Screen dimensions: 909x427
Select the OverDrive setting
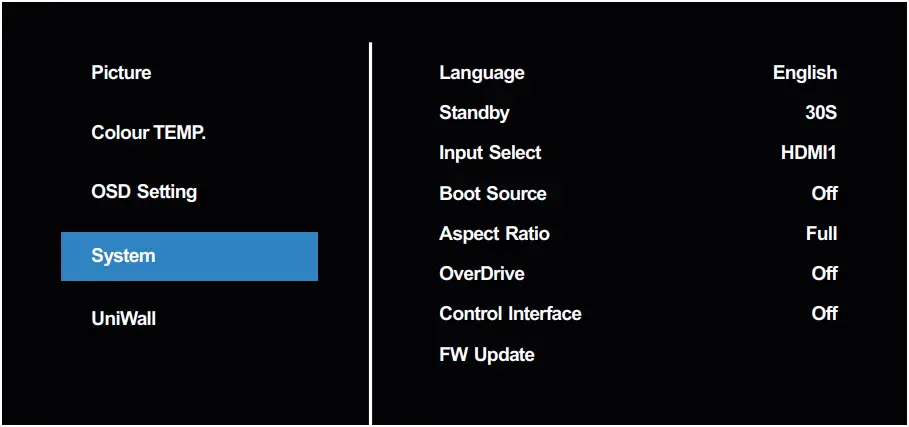click(x=481, y=274)
